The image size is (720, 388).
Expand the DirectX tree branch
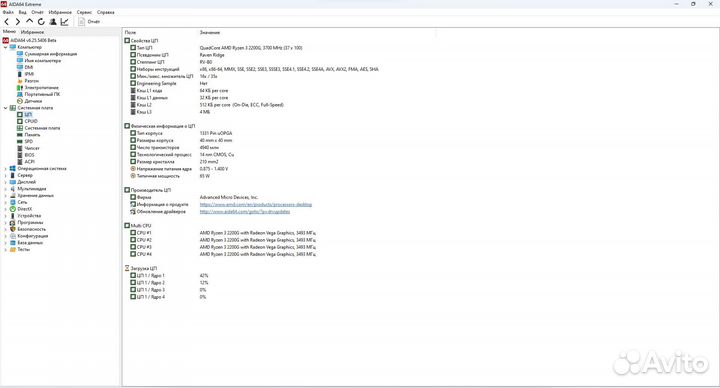(6, 209)
